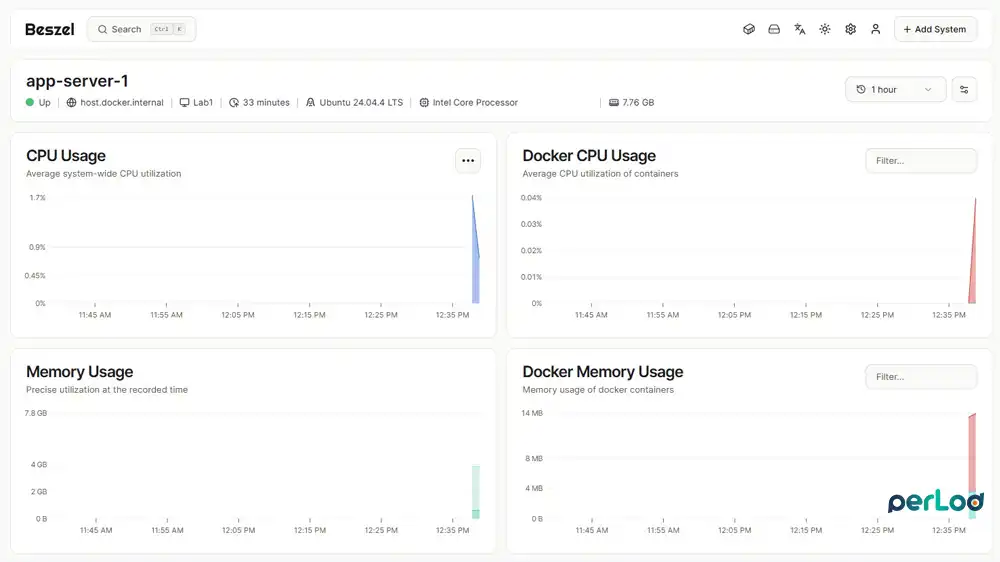Click the Linux penguin OS icon
This screenshot has height=562, width=1000.
[311, 103]
